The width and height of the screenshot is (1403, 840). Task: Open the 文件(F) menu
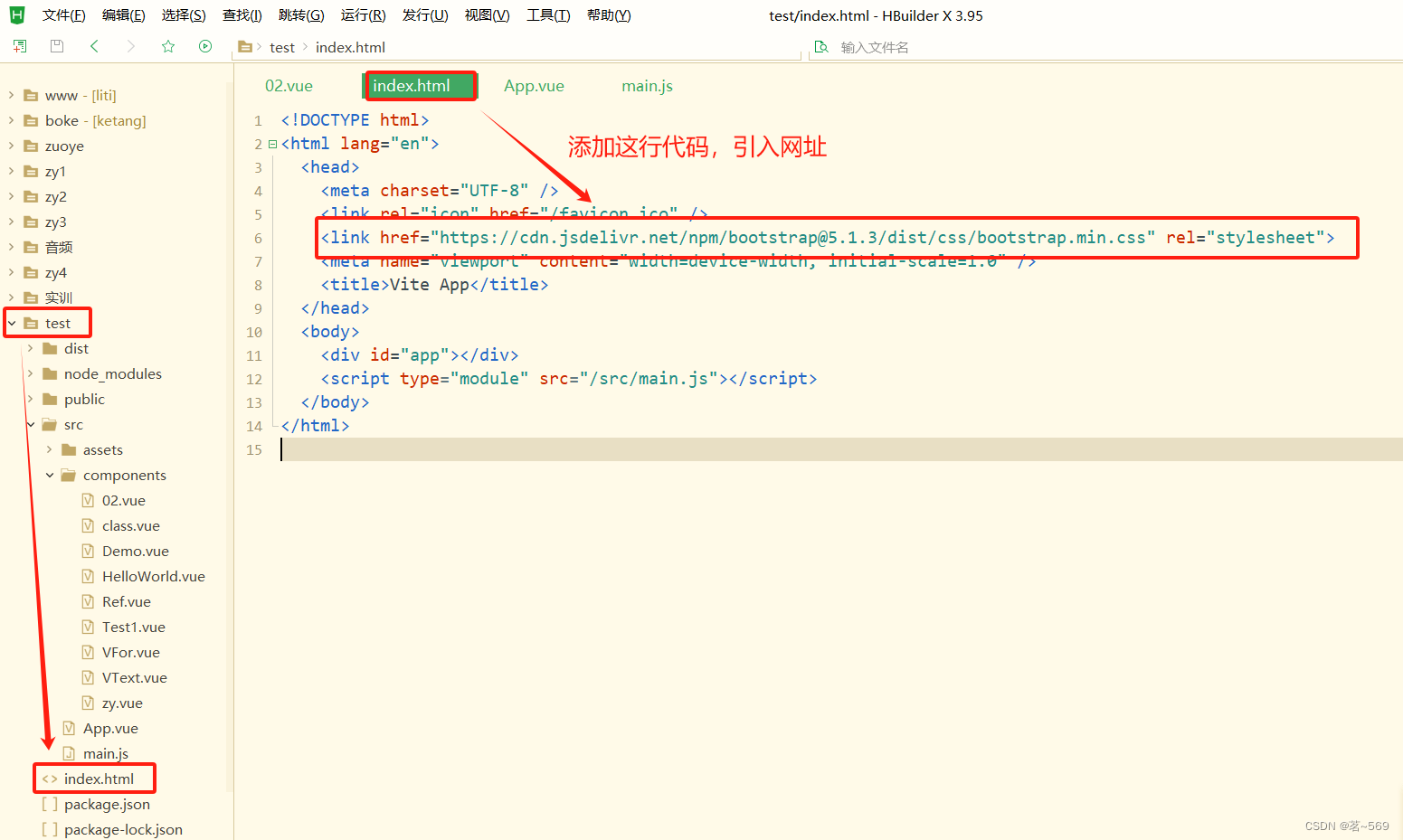pos(63,15)
